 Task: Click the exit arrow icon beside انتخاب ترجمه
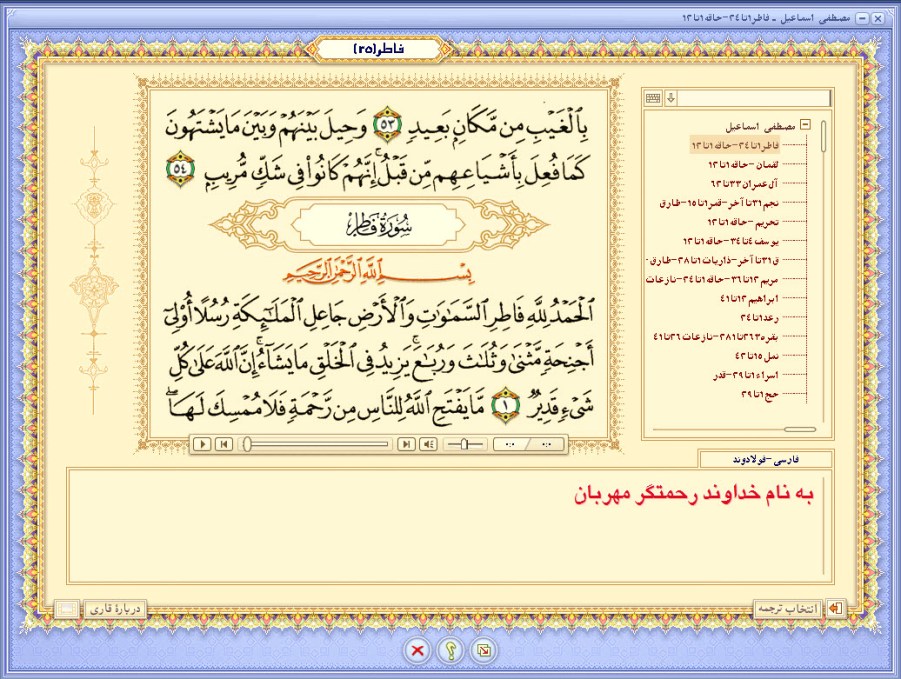click(835, 609)
